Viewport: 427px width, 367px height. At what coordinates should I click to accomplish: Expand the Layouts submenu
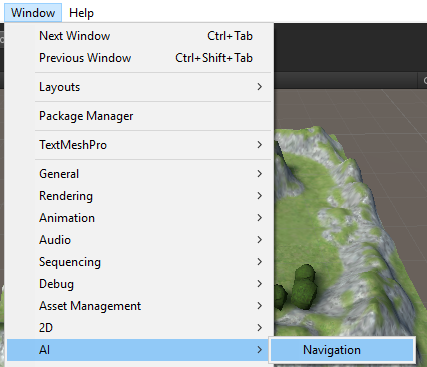pos(139,87)
